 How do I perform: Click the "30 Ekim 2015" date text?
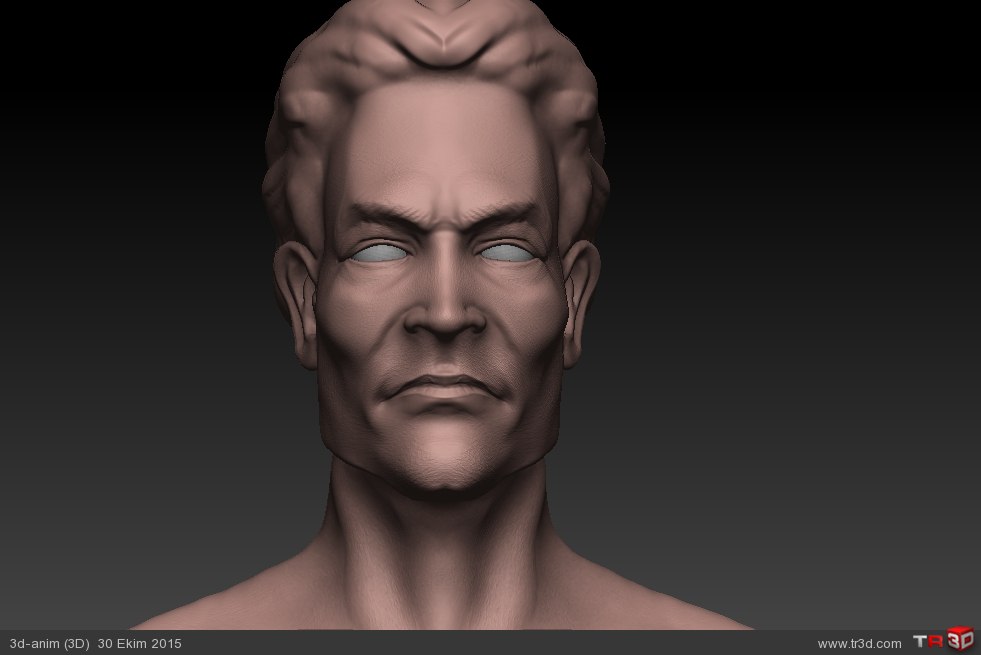point(140,644)
